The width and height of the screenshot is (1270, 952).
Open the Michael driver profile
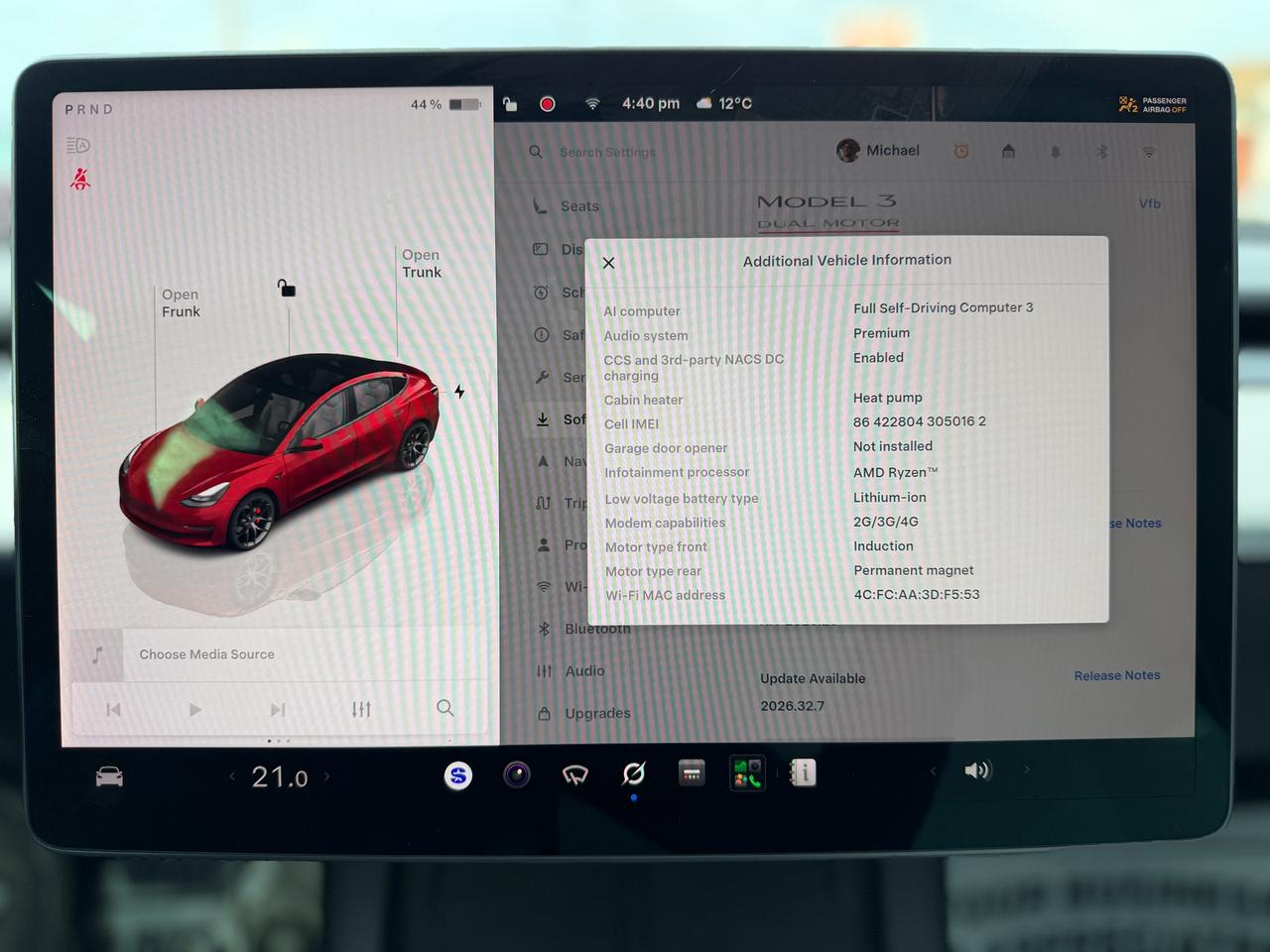point(878,151)
